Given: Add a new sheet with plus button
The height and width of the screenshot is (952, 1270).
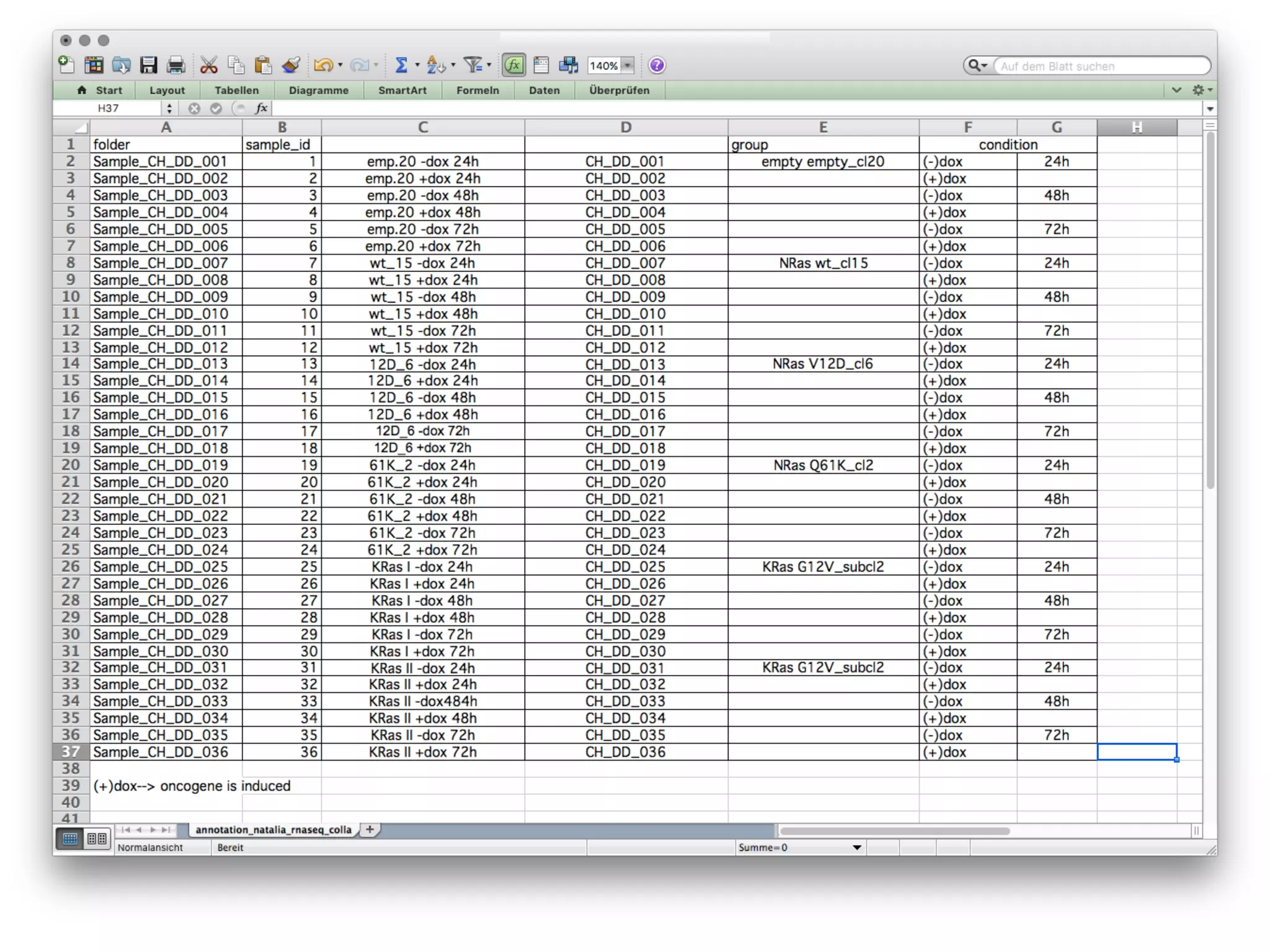Looking at the screenshot, I should coord(370,829).
